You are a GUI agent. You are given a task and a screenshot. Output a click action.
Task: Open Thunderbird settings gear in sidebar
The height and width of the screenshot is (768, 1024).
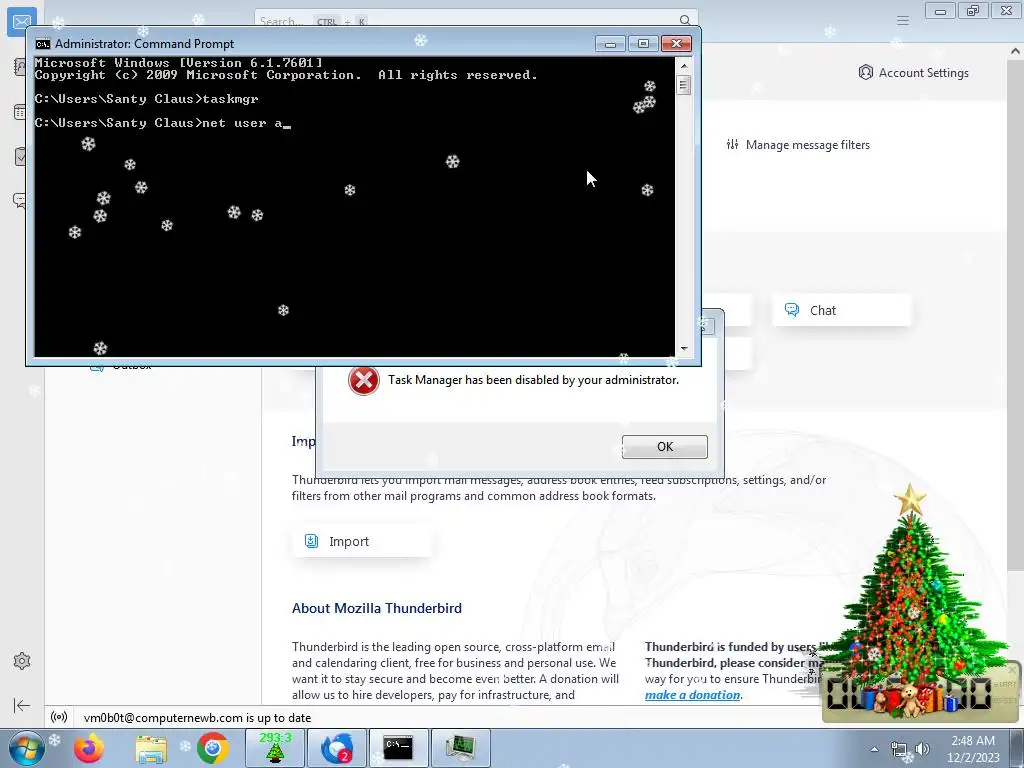pos(22,661)
